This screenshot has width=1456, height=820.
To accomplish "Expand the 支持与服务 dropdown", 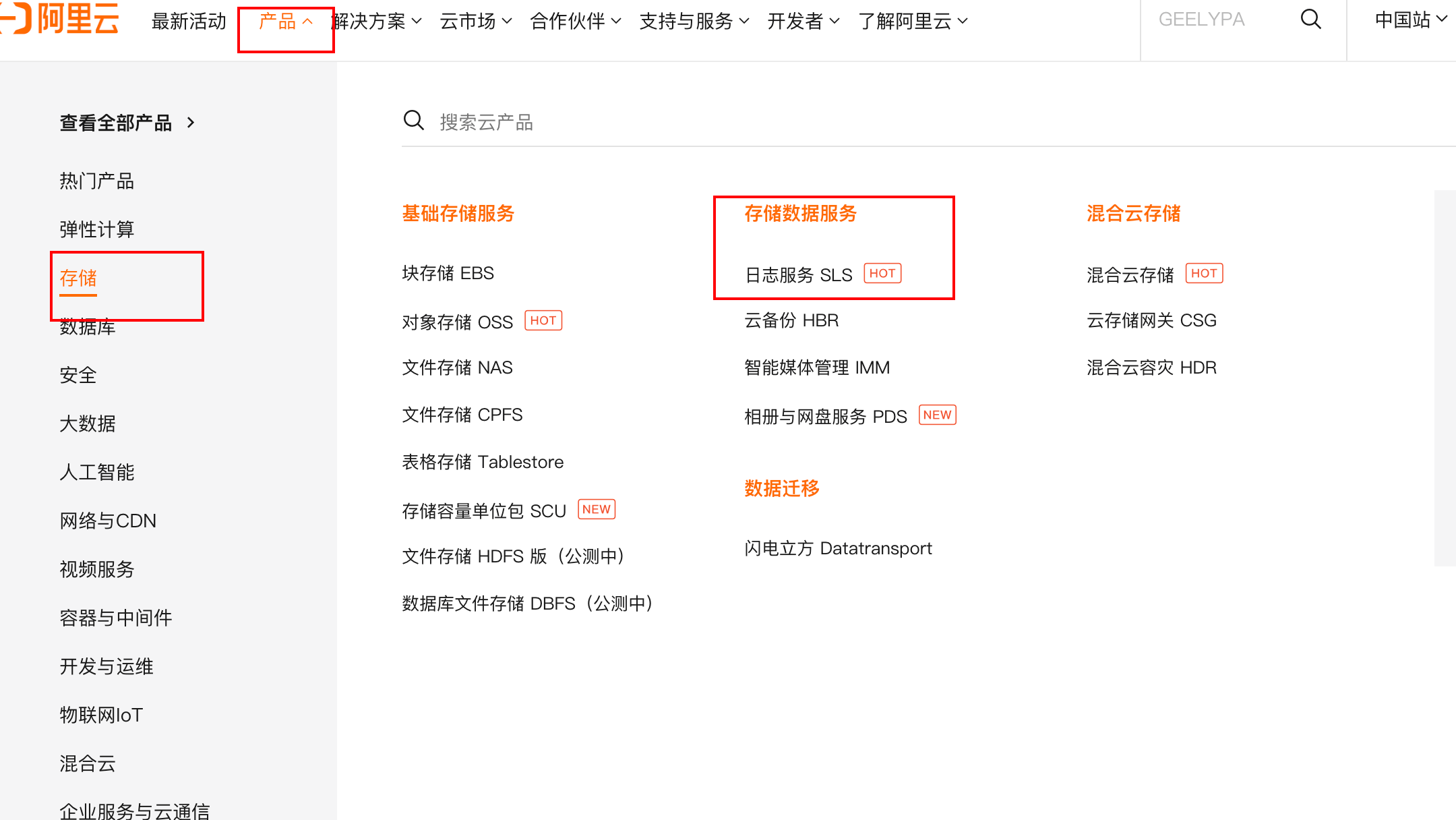I will [694, 22].
